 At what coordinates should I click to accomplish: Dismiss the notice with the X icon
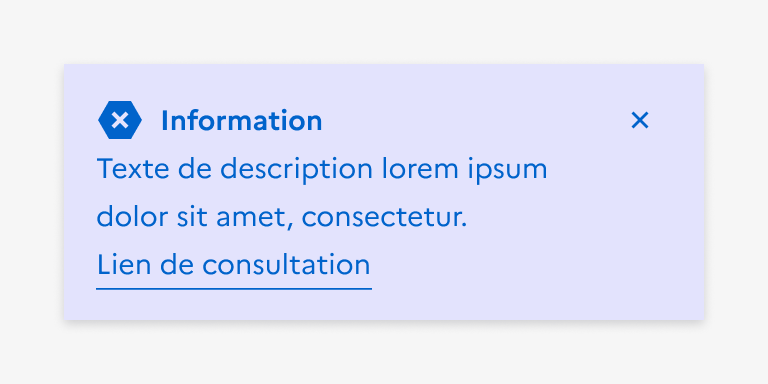tap(640, 120)
